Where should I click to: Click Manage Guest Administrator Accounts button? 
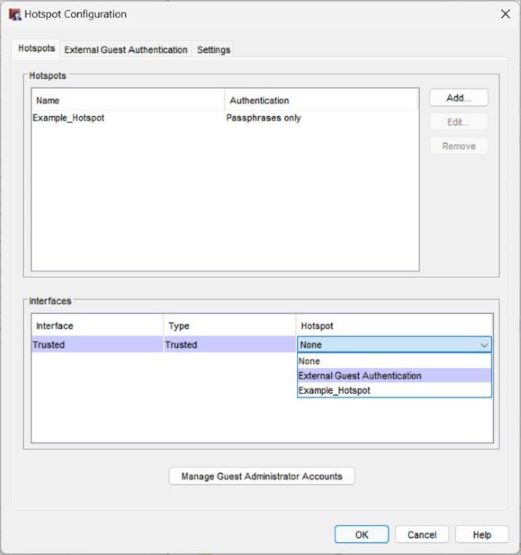click(x=262, y=476)
